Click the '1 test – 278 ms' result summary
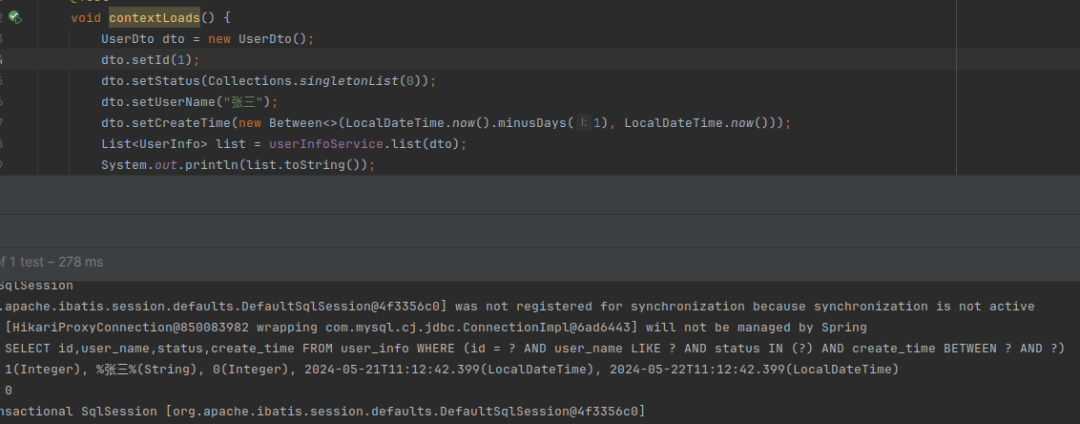 [56, 262]
